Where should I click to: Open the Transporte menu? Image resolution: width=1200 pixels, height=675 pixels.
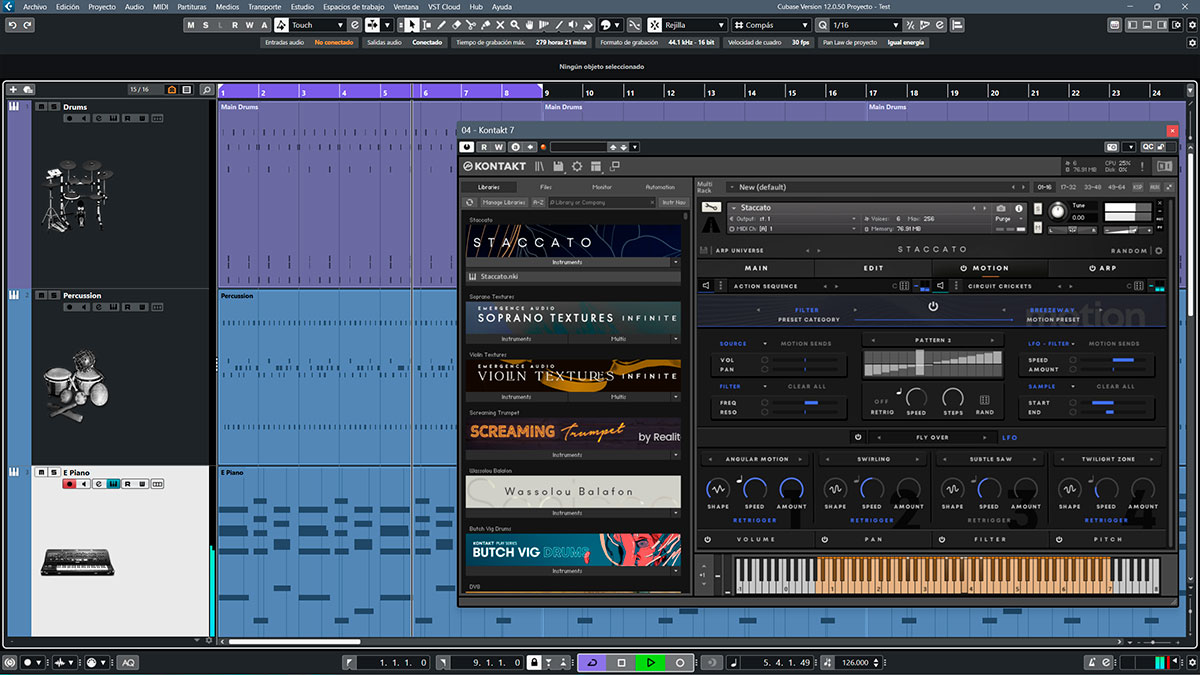tap(264, 6)
